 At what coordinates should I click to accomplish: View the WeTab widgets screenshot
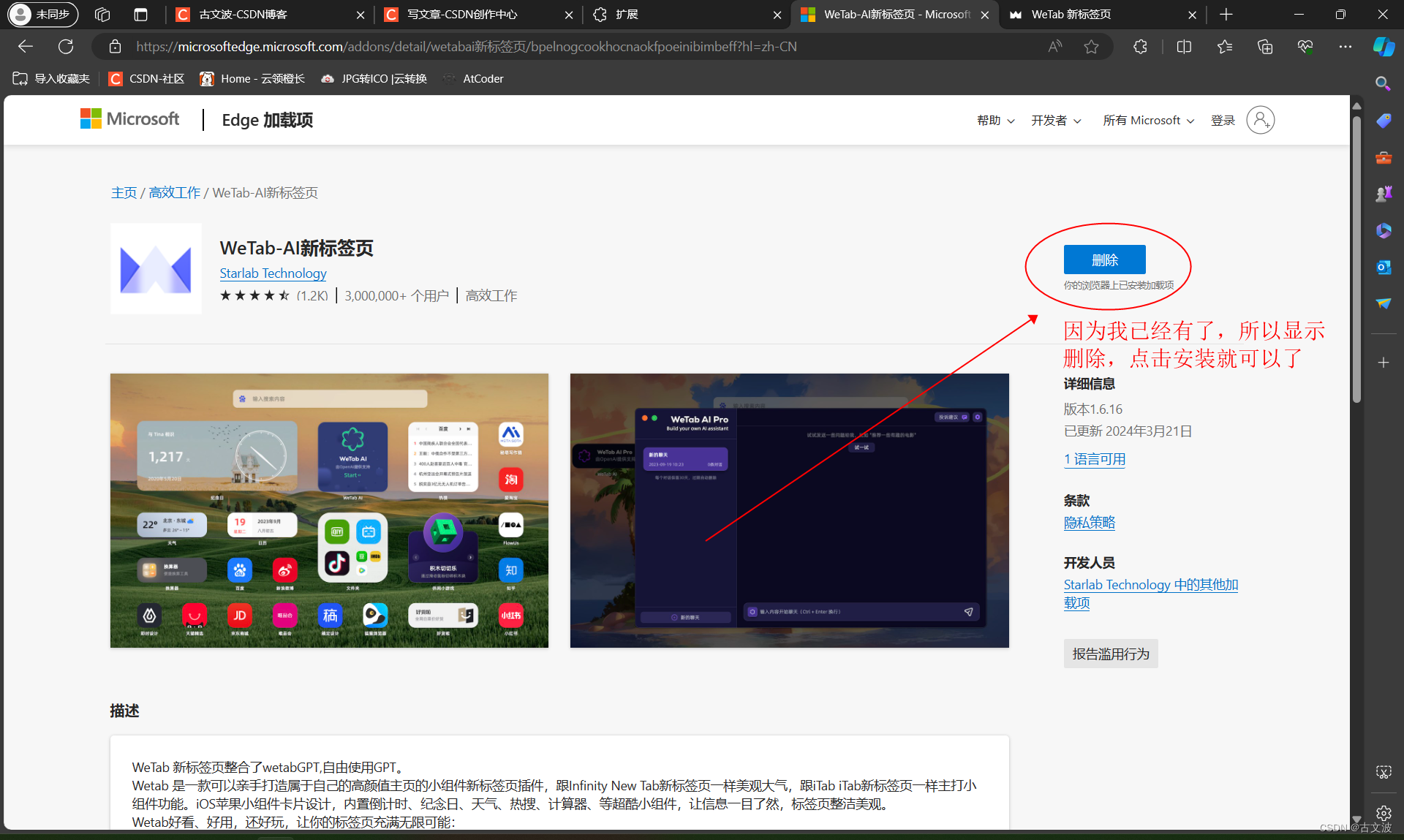[329, 510]
